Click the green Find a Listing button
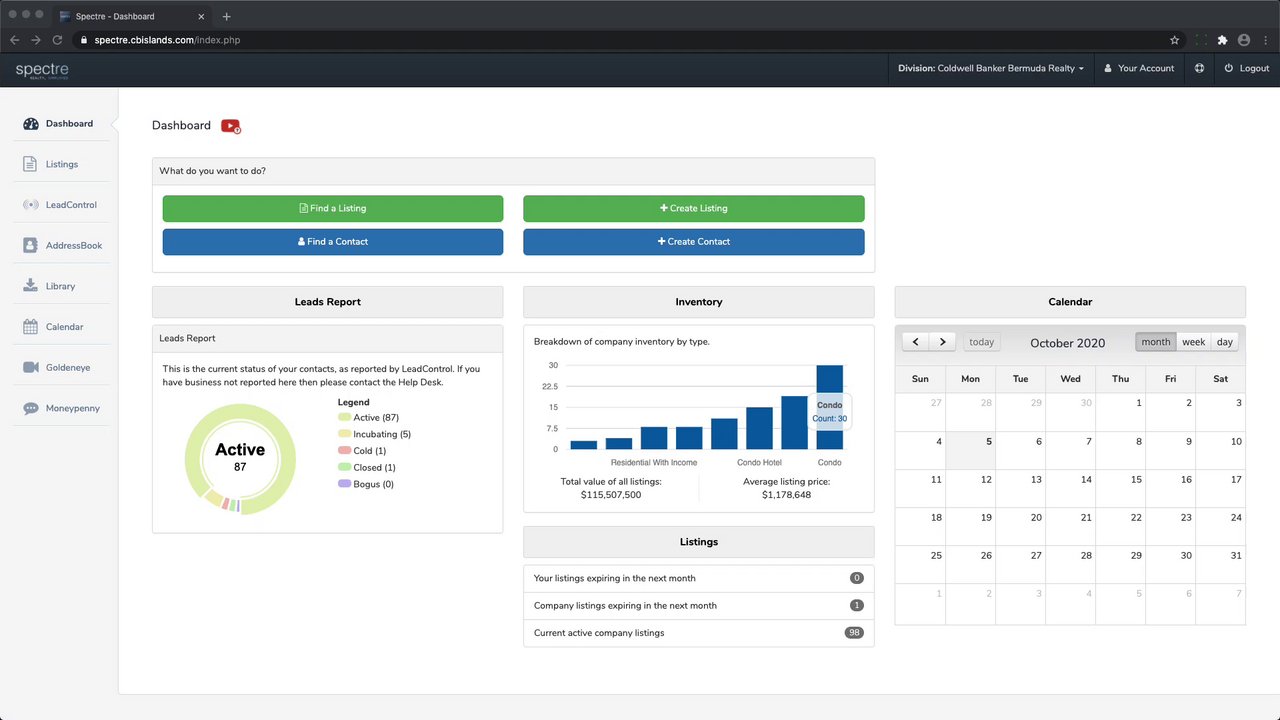The height and width of the screenshot is (720, 1280). click(x=333, y=208)
